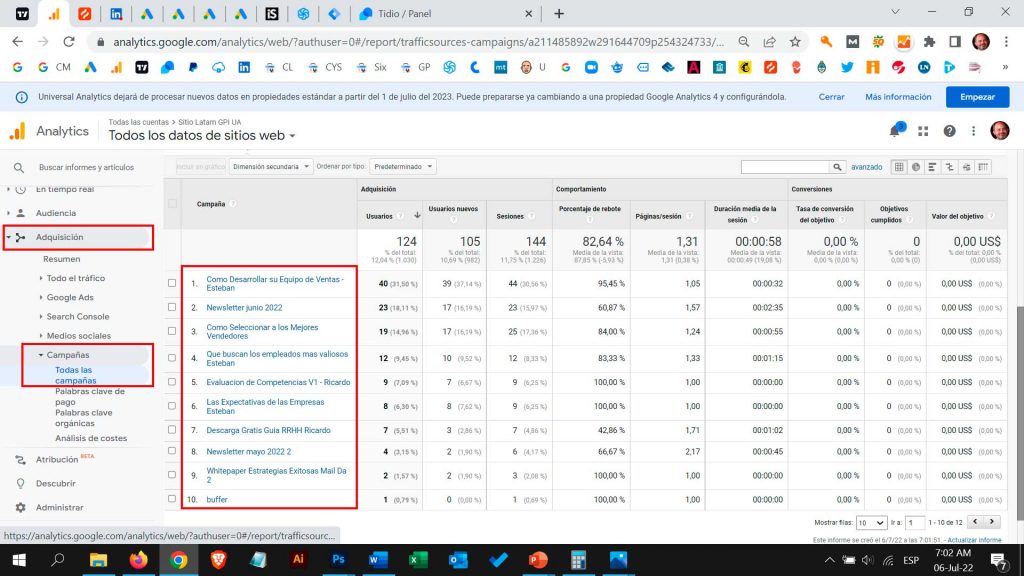
Task: Toggle the select-all checkbox in Campaña header
Action: 172,204
